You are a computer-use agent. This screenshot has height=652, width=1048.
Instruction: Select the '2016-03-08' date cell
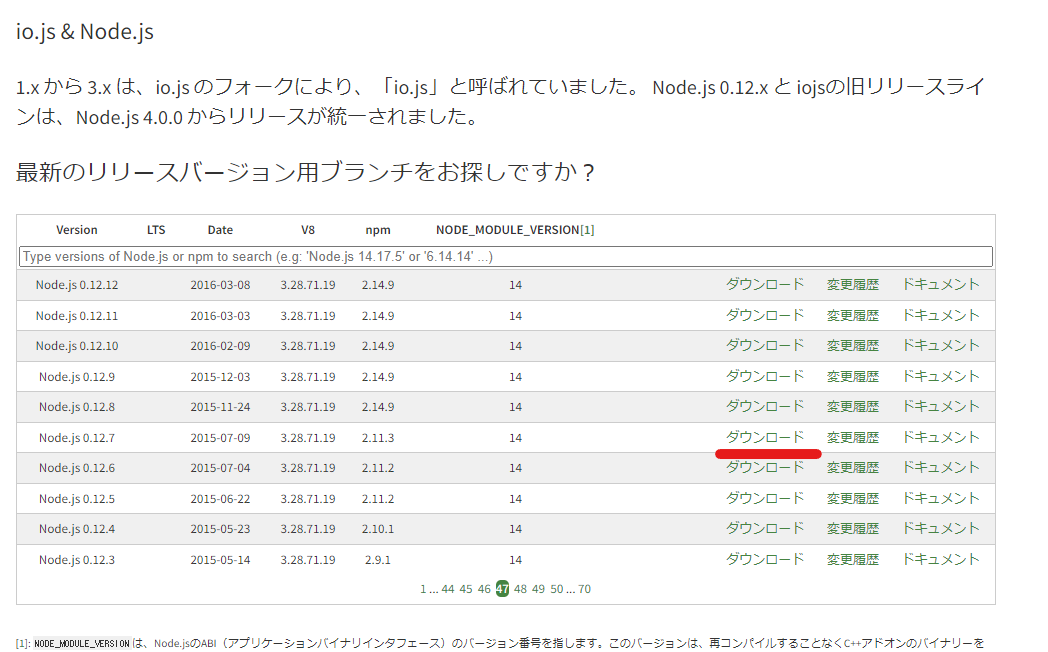point(220,285)
